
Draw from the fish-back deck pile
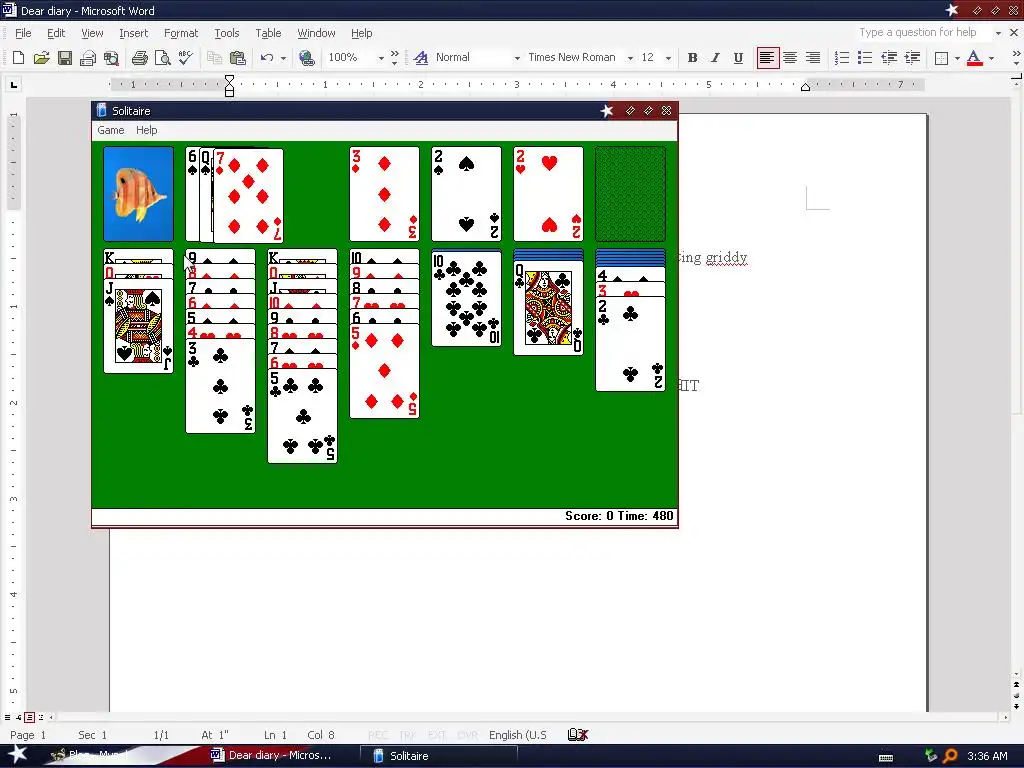click(x=138, y=194)
